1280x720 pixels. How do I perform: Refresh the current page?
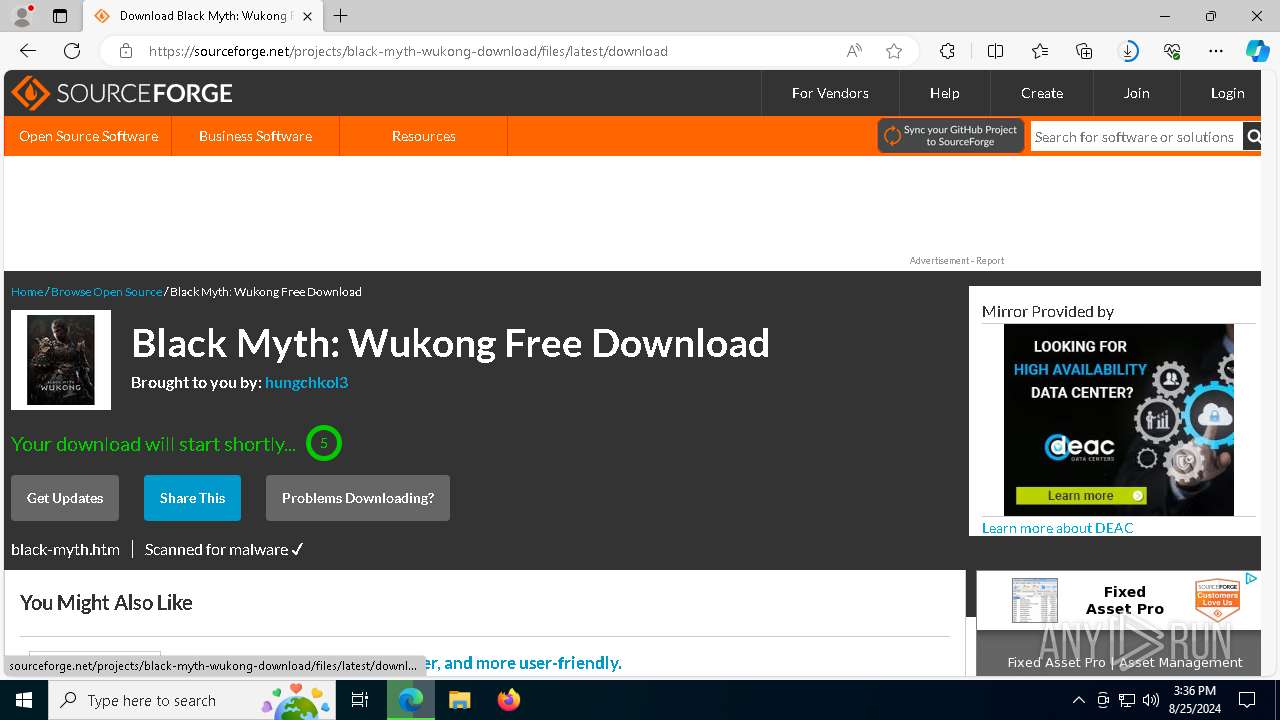72,51
